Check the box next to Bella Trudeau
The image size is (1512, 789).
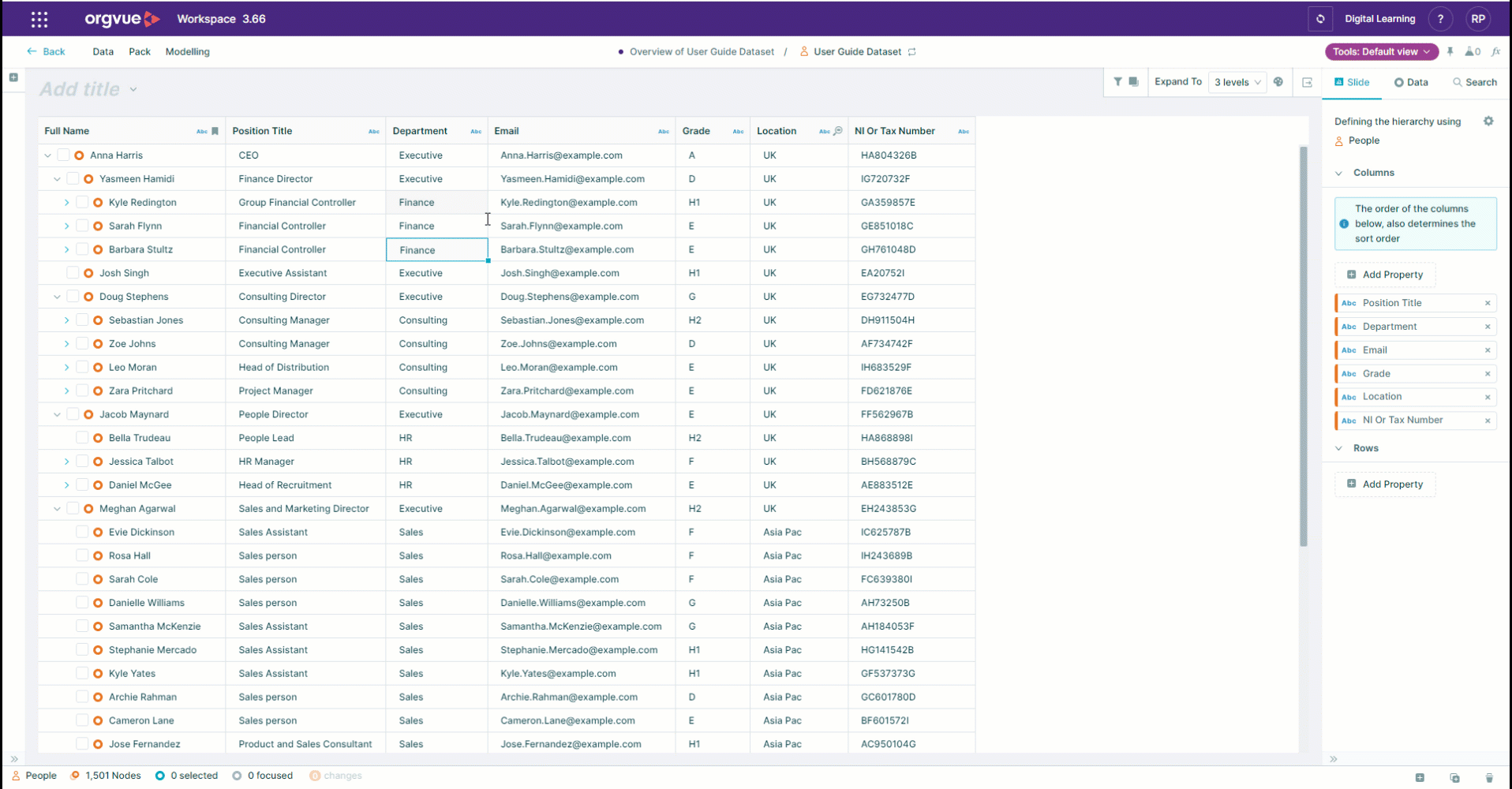(x=82, y=438)
